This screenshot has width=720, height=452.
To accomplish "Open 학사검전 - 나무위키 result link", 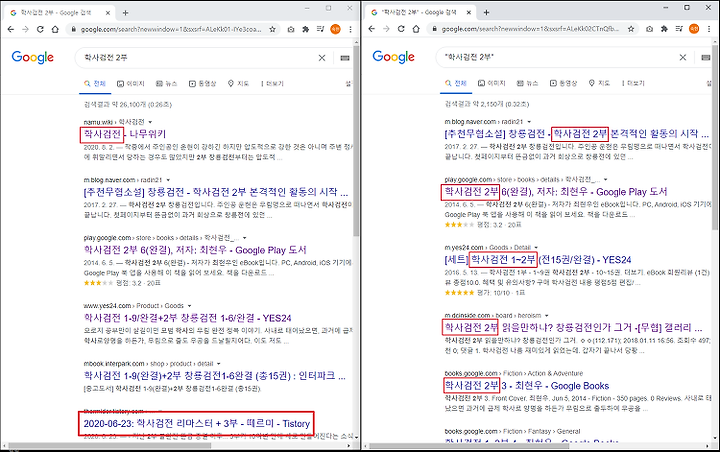I will (x=124, y=134).
